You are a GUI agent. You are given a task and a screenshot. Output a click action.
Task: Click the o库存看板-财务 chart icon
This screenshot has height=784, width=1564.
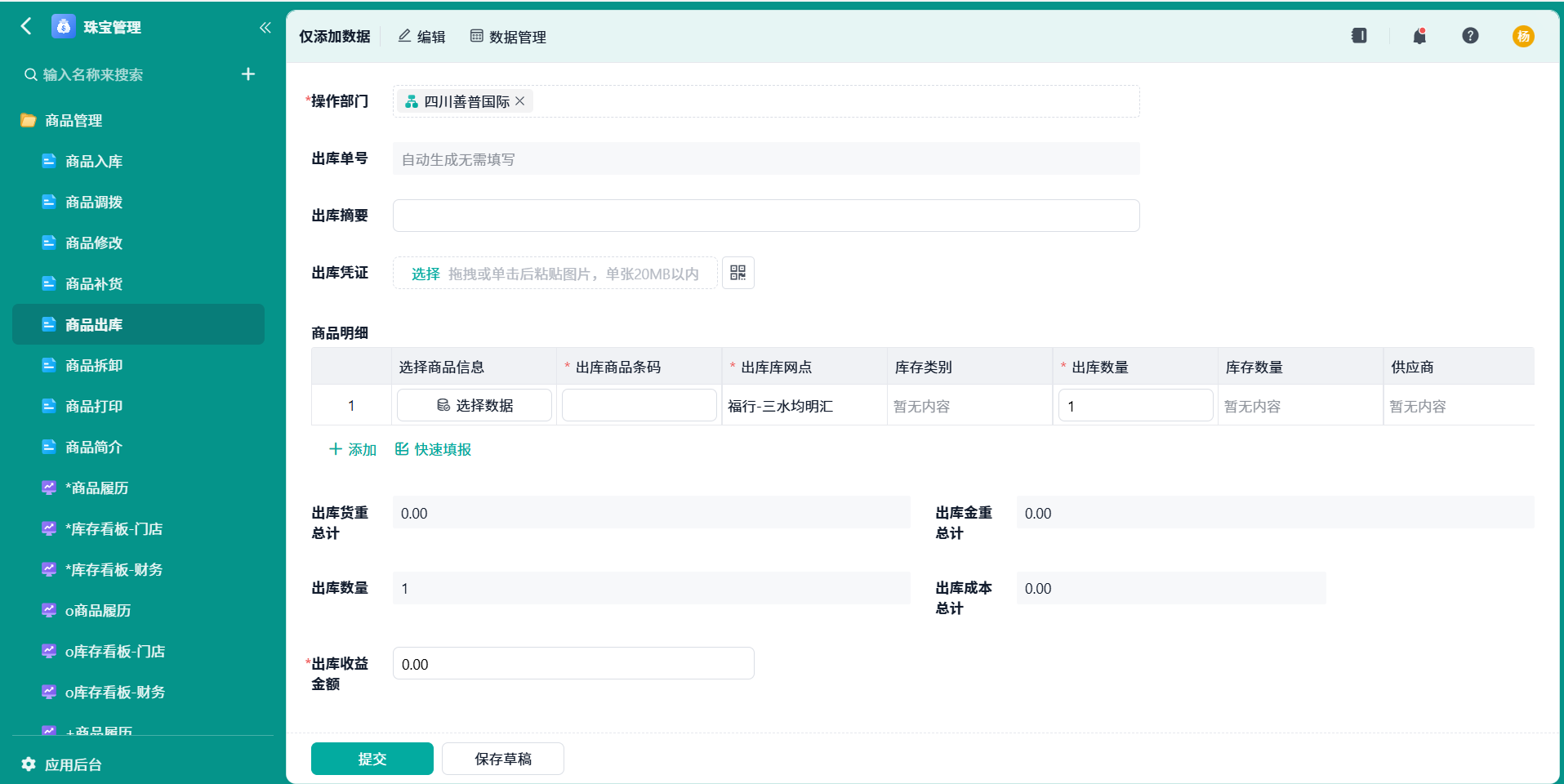[x=49, y=692]
